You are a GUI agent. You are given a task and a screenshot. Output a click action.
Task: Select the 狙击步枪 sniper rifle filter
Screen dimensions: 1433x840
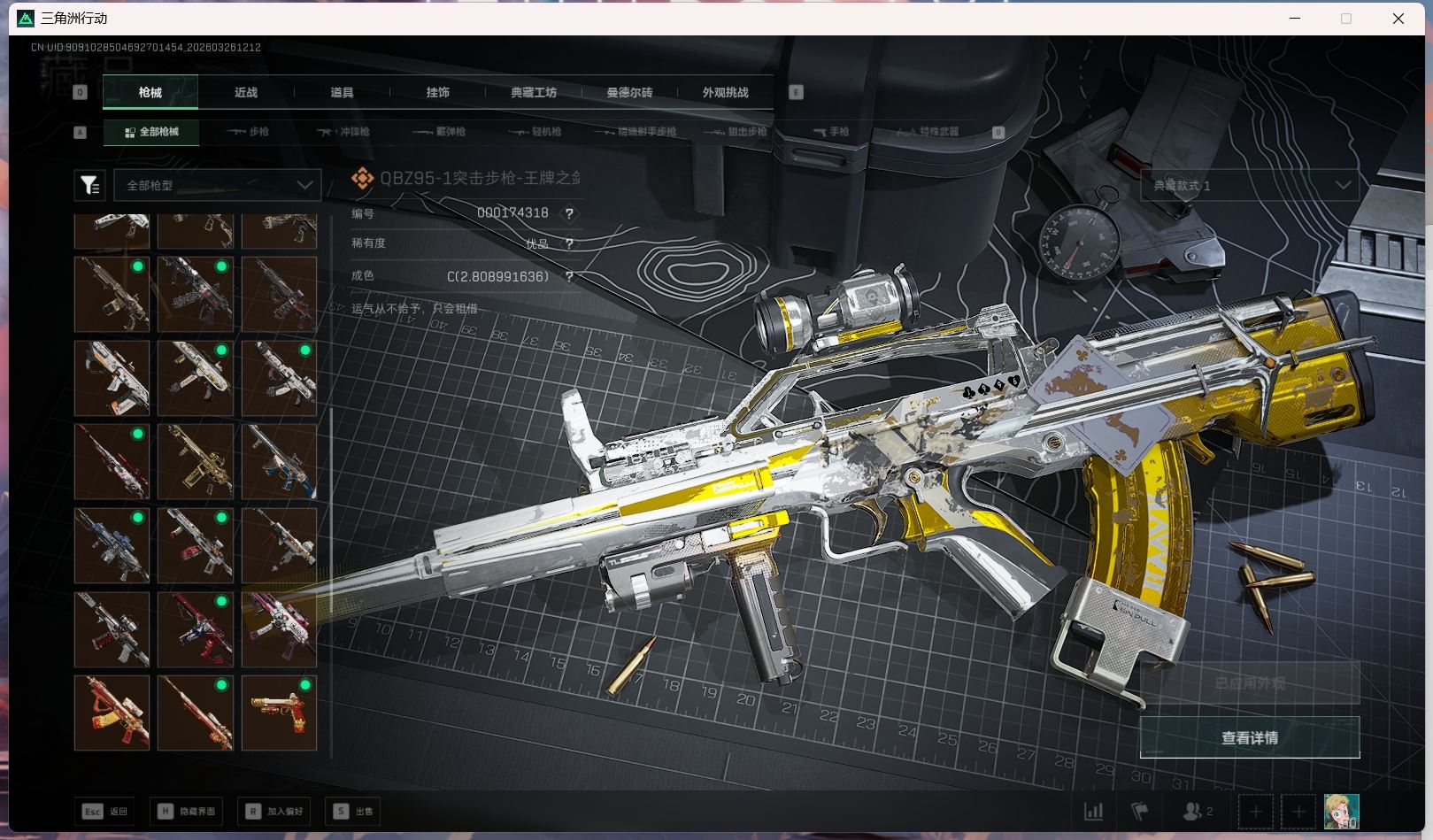pyautogui.click(x=736, y=132)
